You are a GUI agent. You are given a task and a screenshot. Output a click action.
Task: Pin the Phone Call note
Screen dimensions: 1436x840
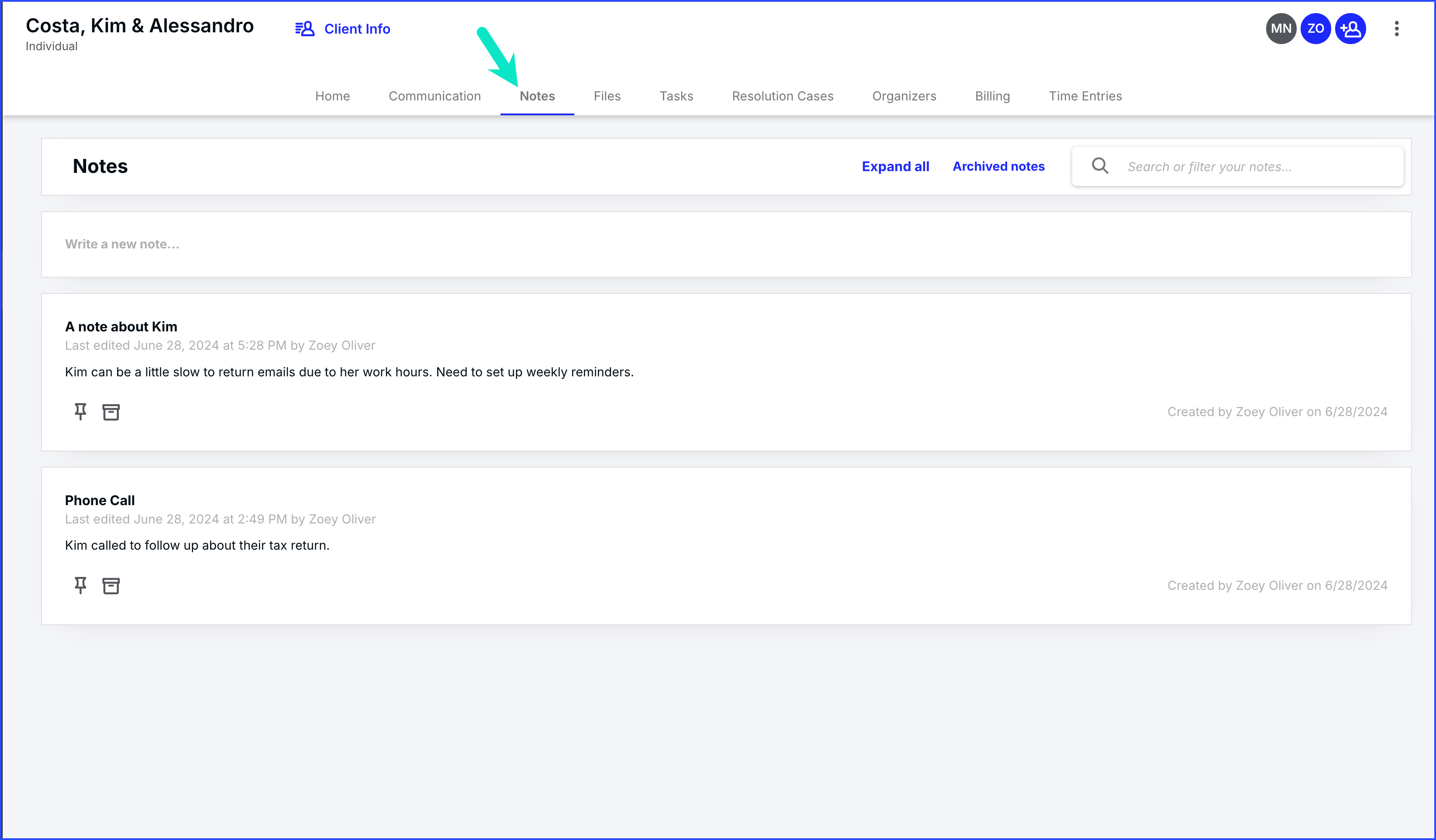[80, 585]
